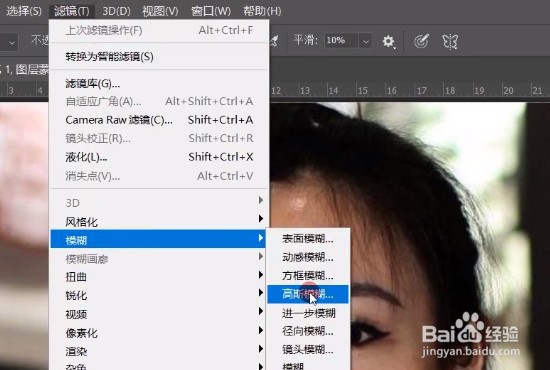Open the 帮助(H) menu

point(262,11)
